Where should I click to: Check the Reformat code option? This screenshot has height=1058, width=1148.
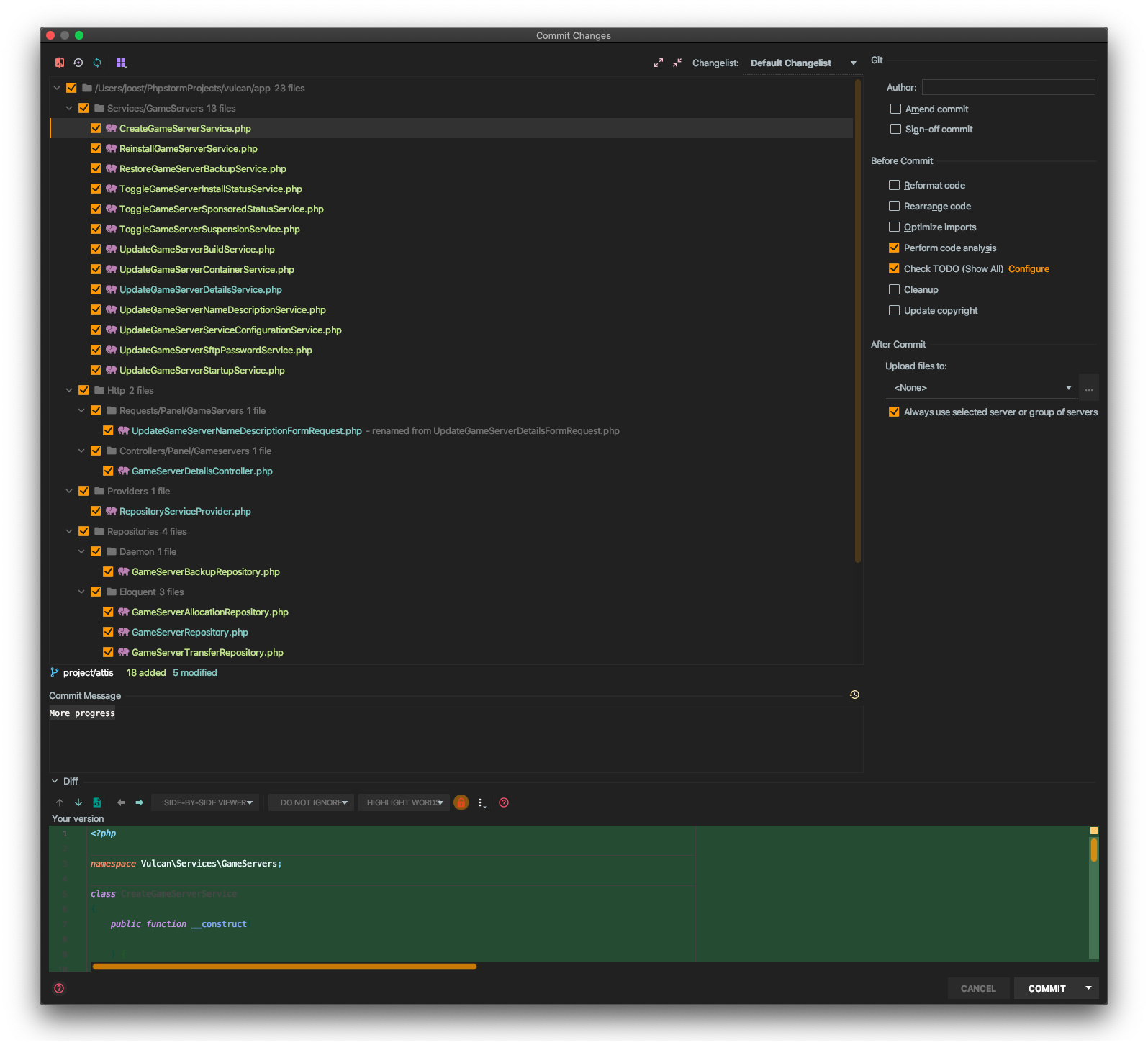(x=894, y=185)
